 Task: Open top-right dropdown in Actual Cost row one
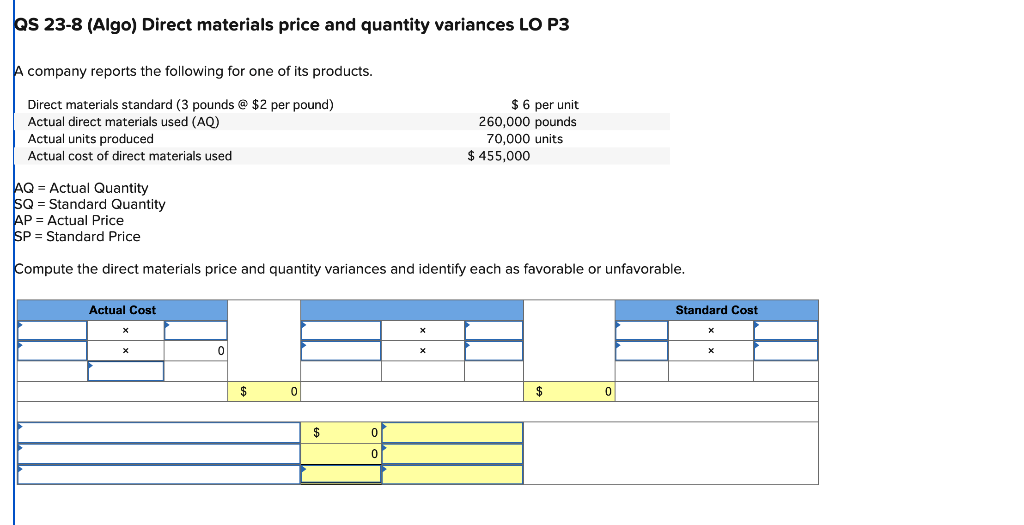[195, 330]
